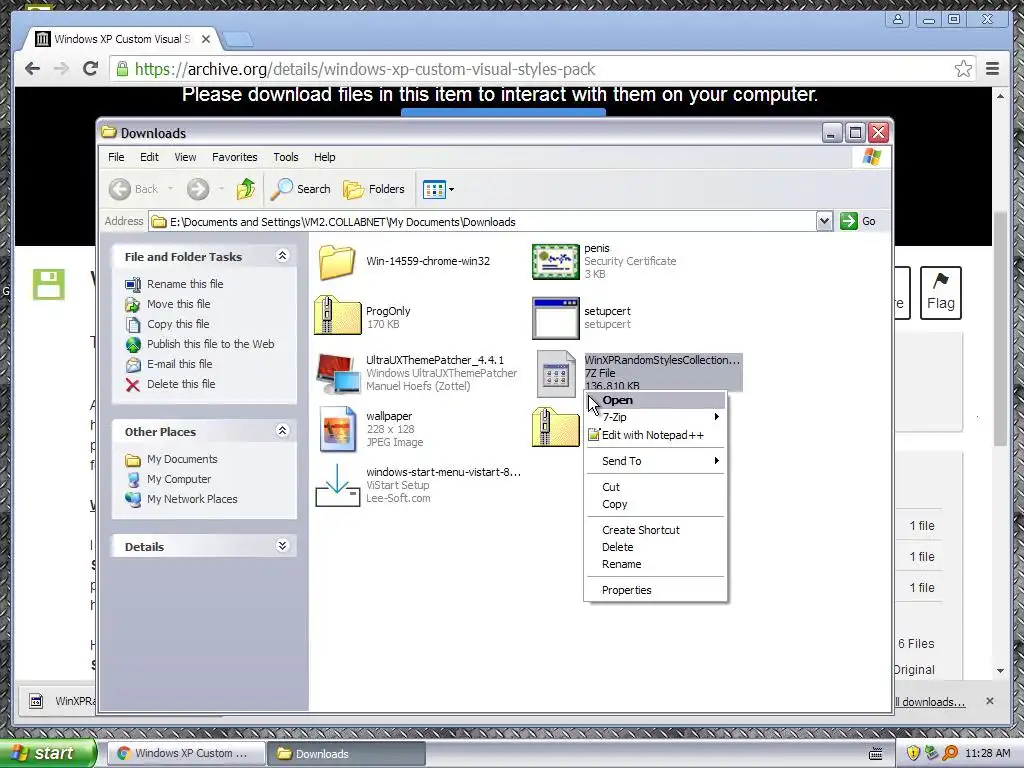Go to My Computer in Other Places
The width and height of the screenshot is (1024, 768).
168,479
